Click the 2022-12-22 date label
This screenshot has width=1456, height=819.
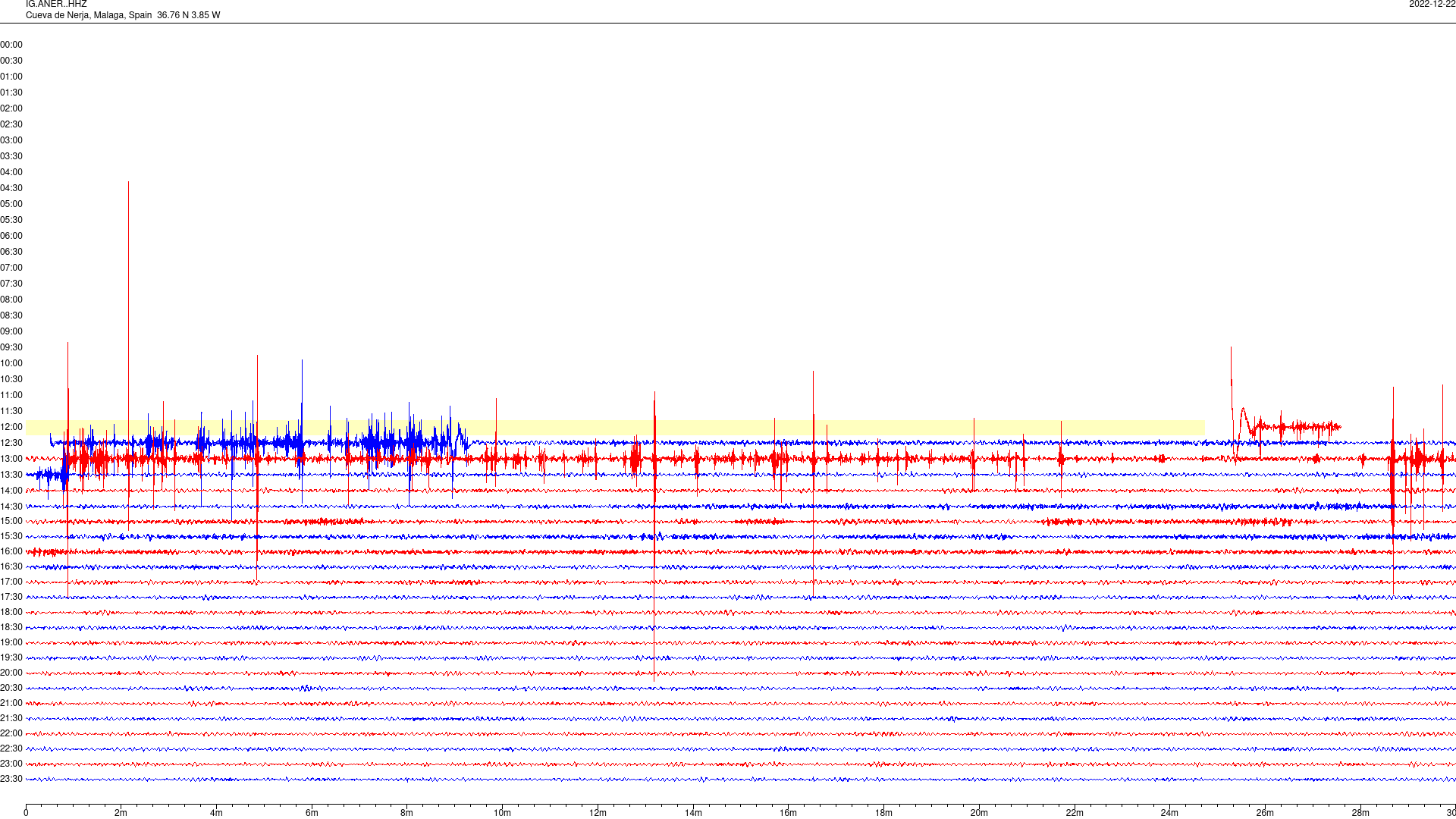click(x=1432, y=5)
